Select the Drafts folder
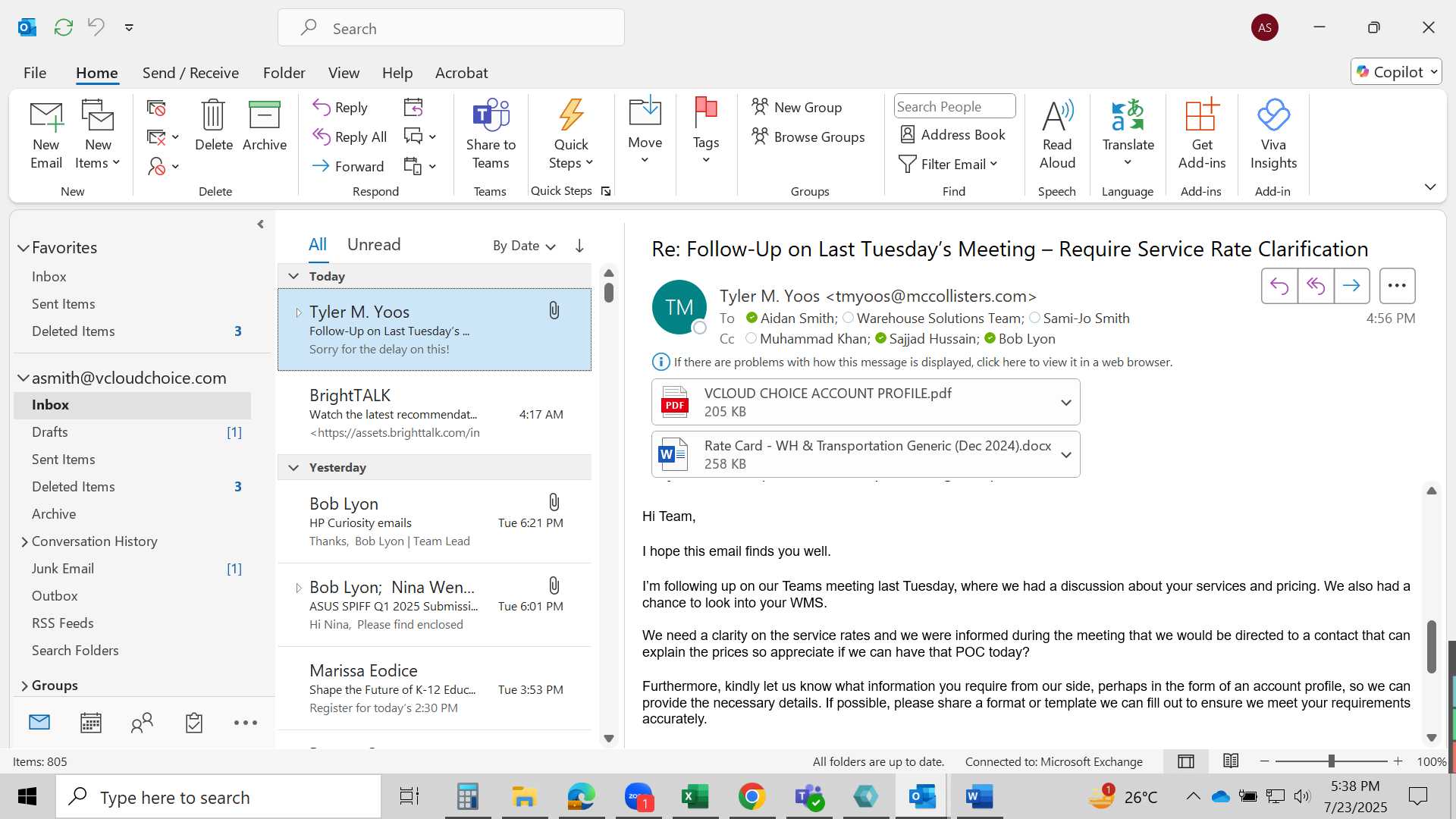 [x=133, y=432]
